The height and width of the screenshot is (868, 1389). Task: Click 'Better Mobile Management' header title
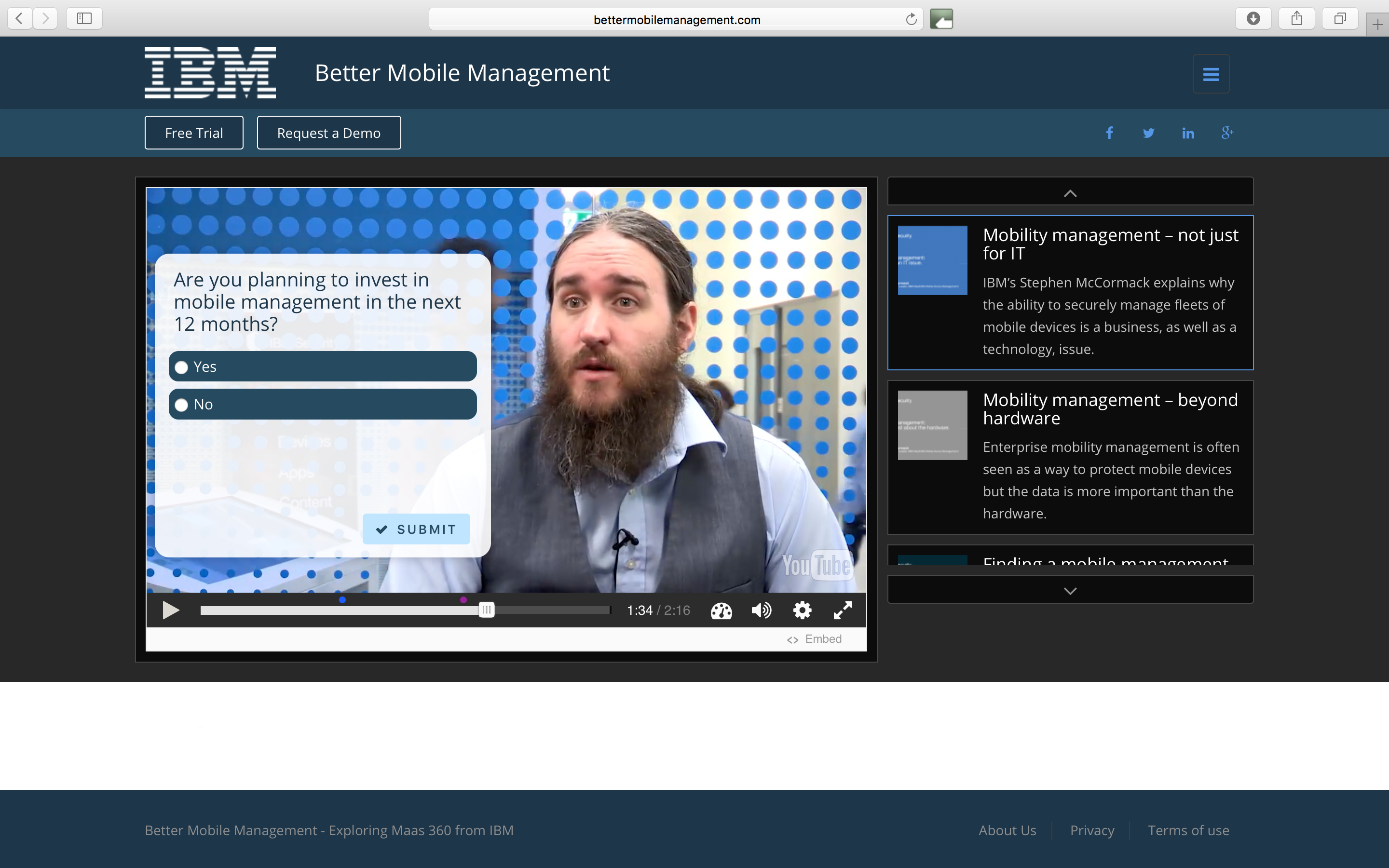point(462,73)
